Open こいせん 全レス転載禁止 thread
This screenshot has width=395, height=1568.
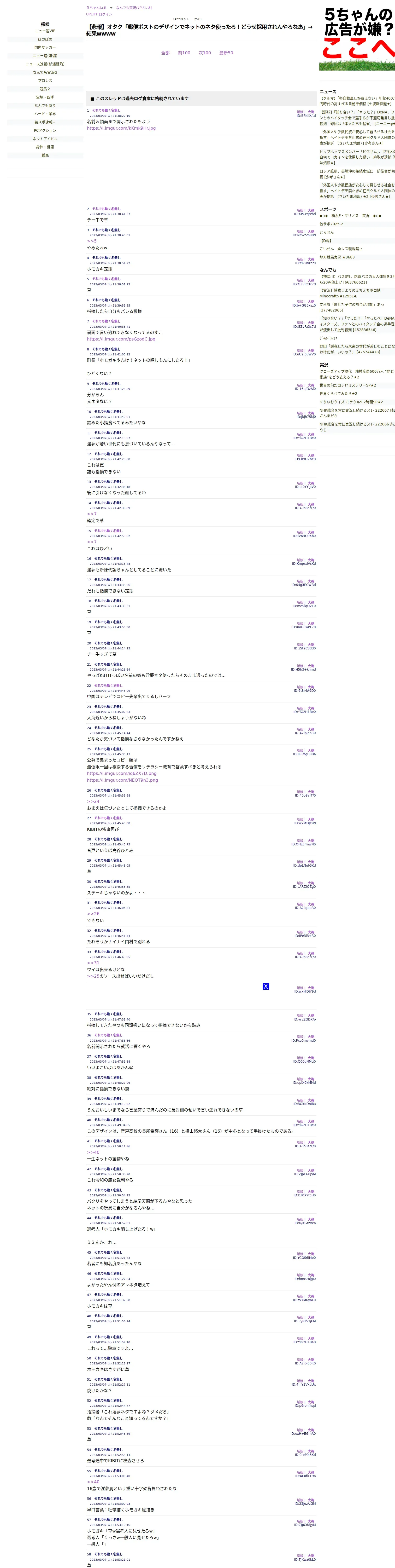click(x=341, y=249)
